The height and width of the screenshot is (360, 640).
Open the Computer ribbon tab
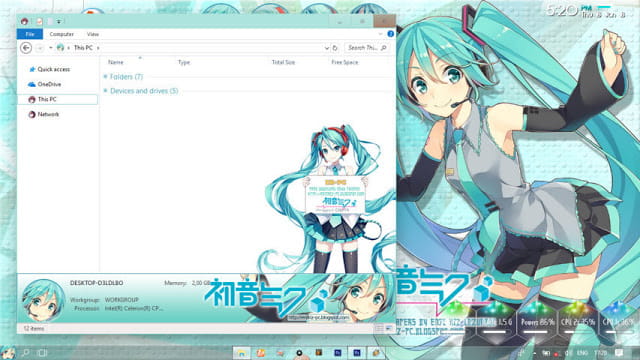coord(62,34)
